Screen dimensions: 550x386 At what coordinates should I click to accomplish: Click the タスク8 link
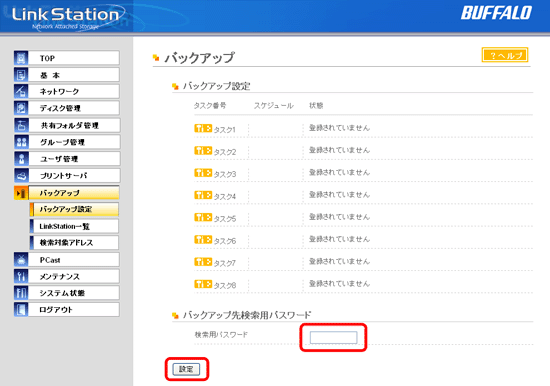click(x=225, y=285)
